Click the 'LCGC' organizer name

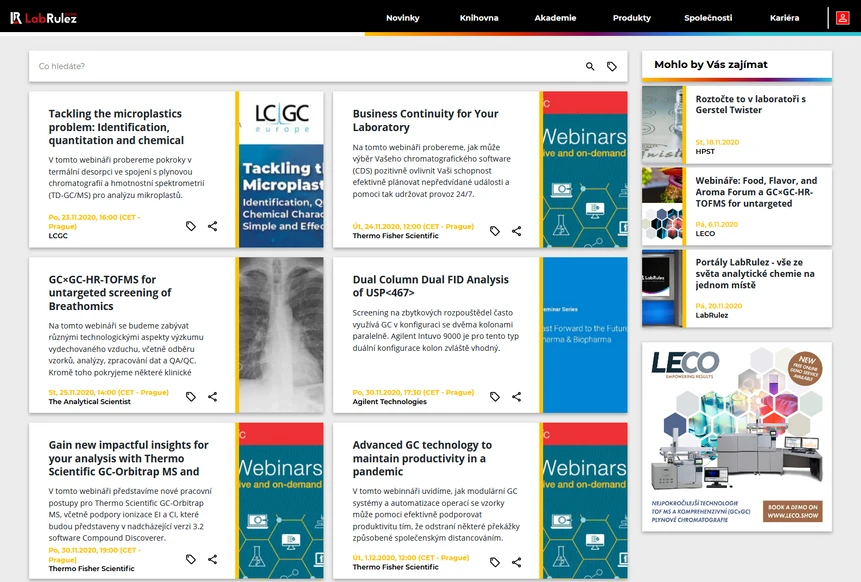pyautogui.click(x=58, y=236)
